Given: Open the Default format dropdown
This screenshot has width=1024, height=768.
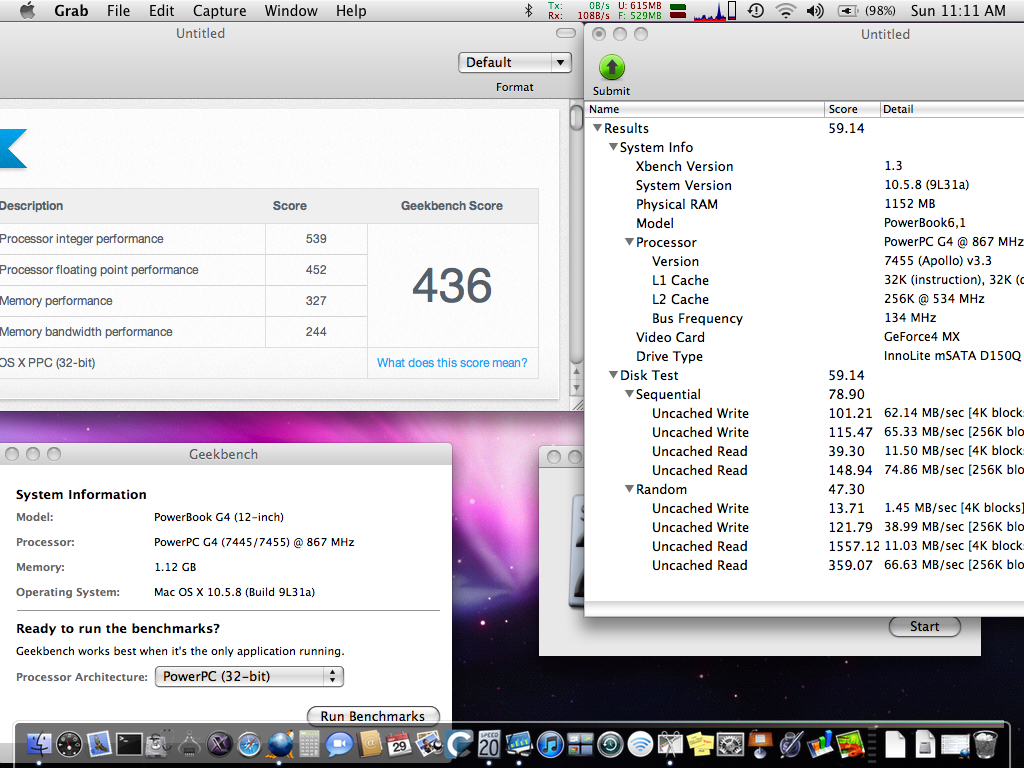Looking at the screenshot, I should click(x=515, y=63).
